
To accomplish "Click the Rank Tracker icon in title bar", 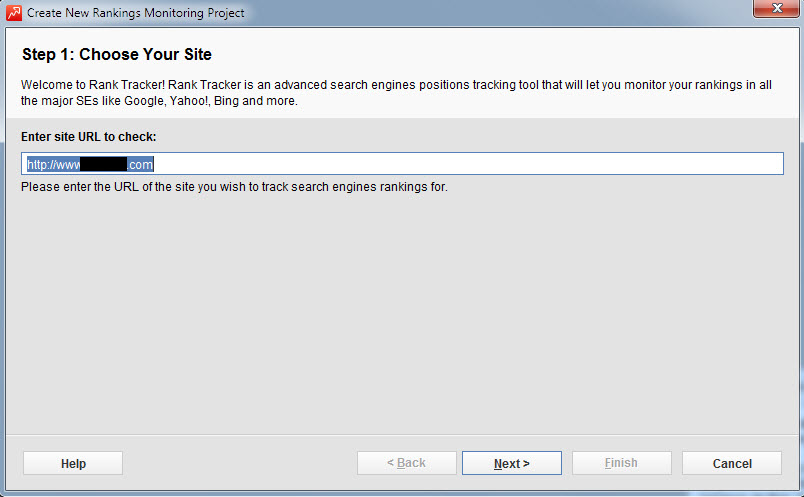I will 14,13.
